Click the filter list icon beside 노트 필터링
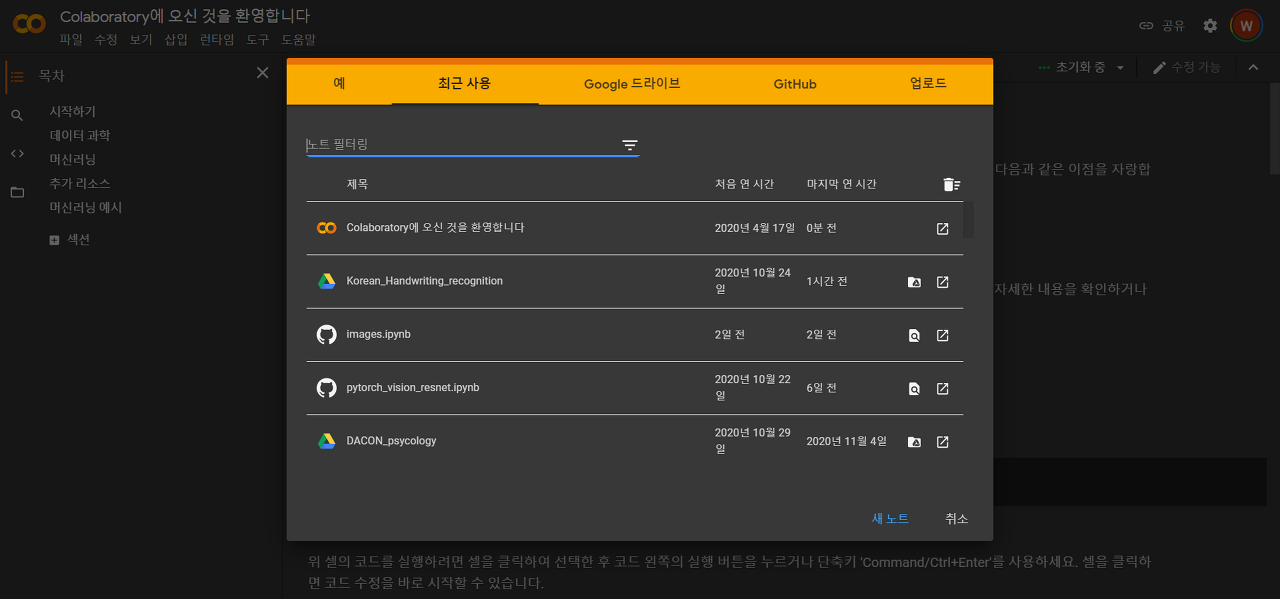The height and width of the screenshot is (599, 1280). 630,145
